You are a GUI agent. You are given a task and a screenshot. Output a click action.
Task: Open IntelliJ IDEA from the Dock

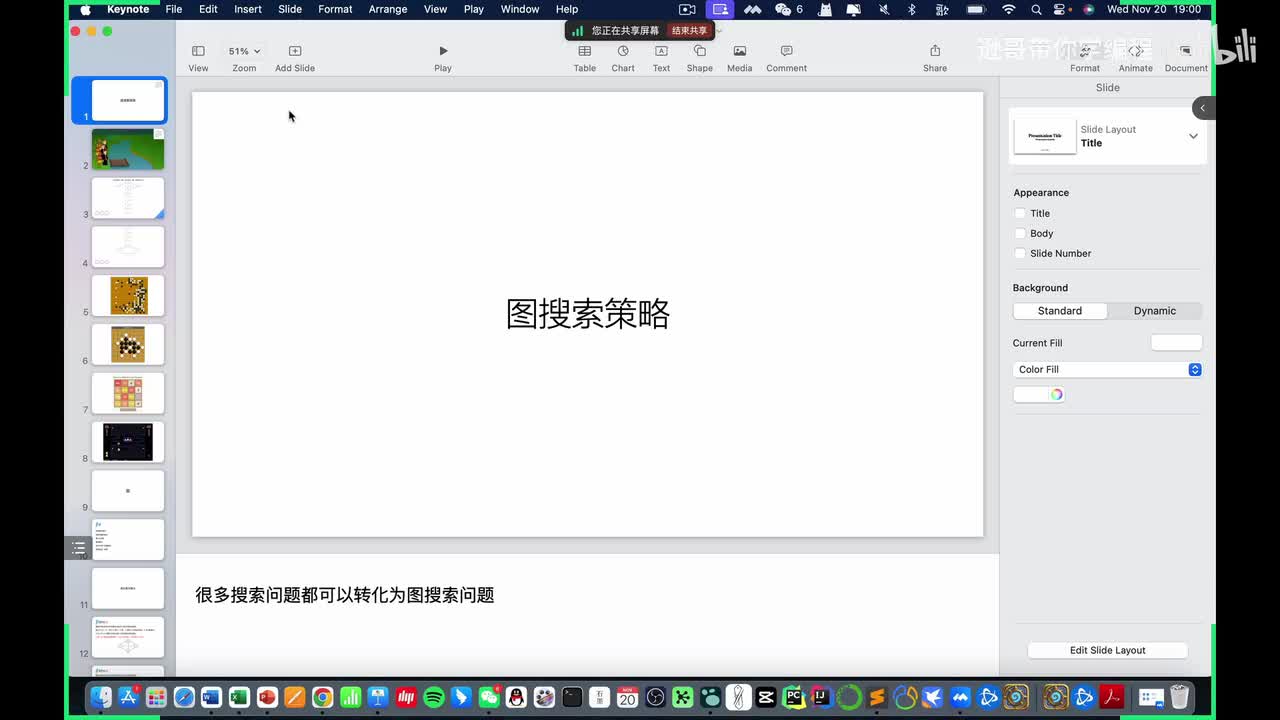pos(821,697)
